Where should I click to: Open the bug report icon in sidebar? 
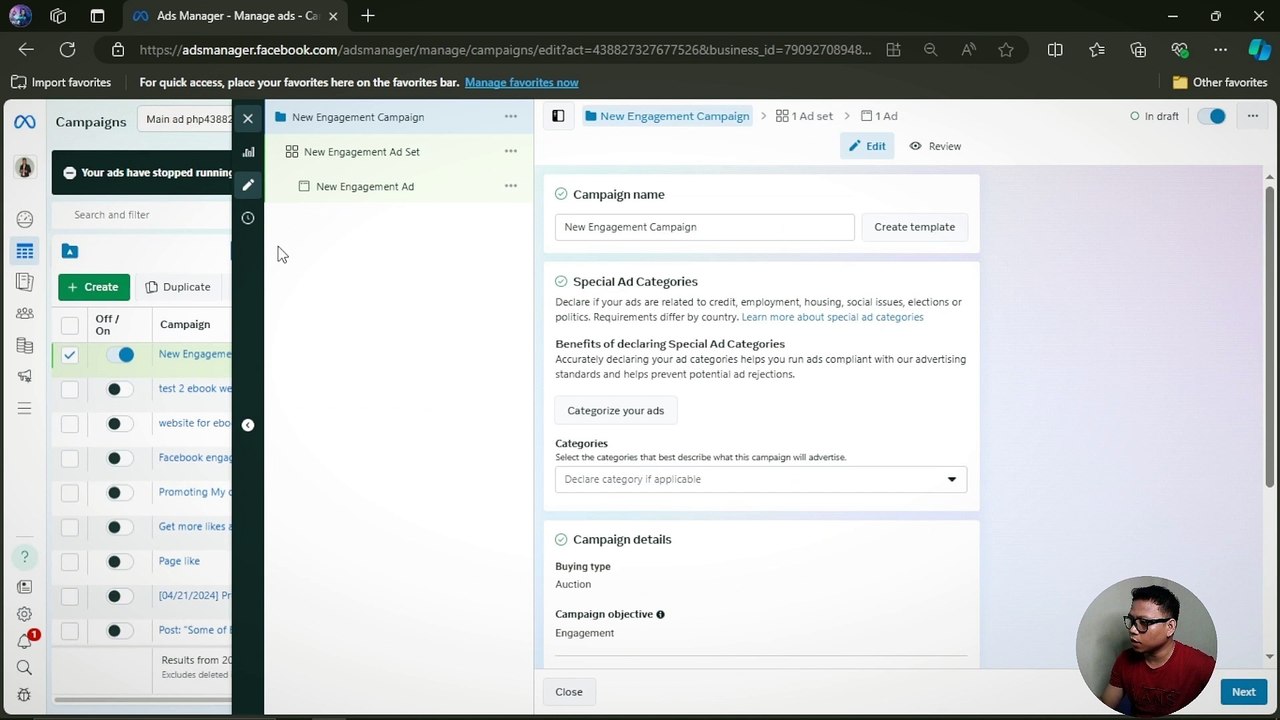pyautogui.click(x=25, y=694)
